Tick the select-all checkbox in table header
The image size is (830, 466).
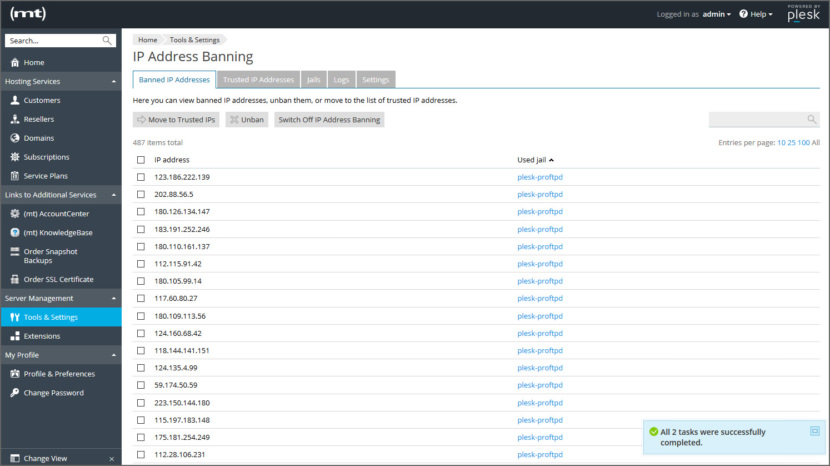coord(141,160)
